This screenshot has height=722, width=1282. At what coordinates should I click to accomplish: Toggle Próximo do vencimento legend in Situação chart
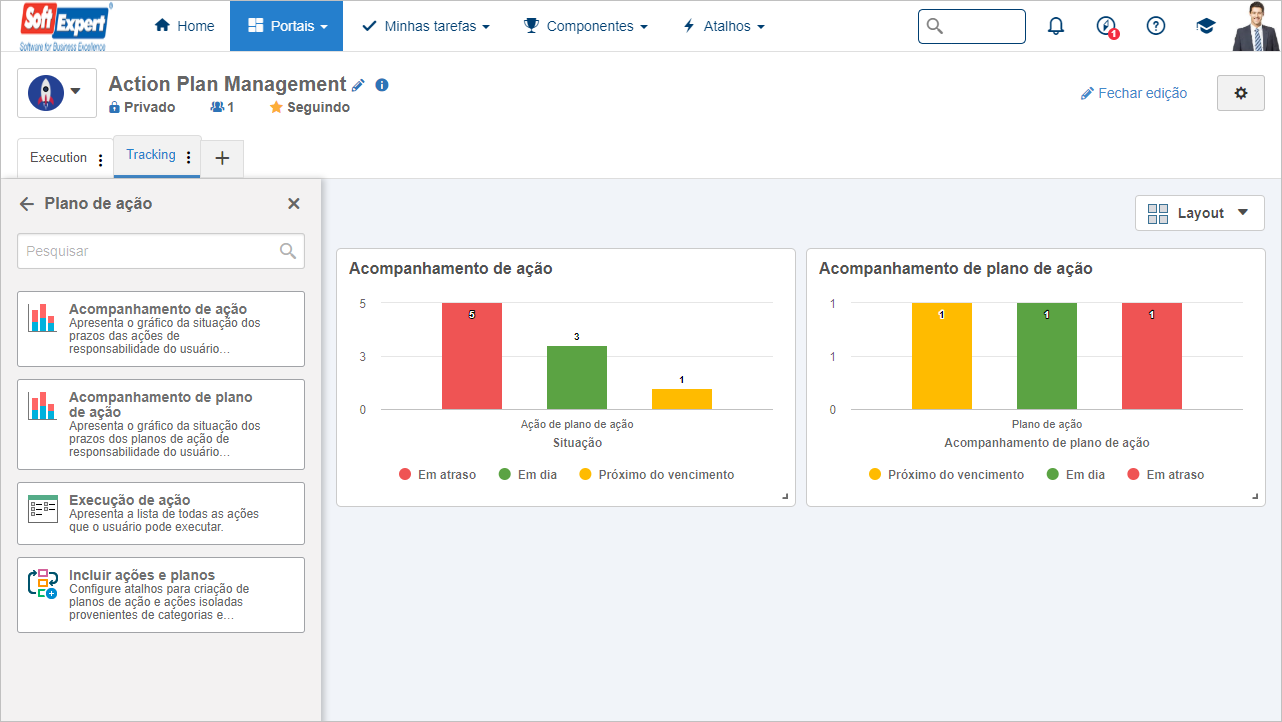click(x=656, y=475)
